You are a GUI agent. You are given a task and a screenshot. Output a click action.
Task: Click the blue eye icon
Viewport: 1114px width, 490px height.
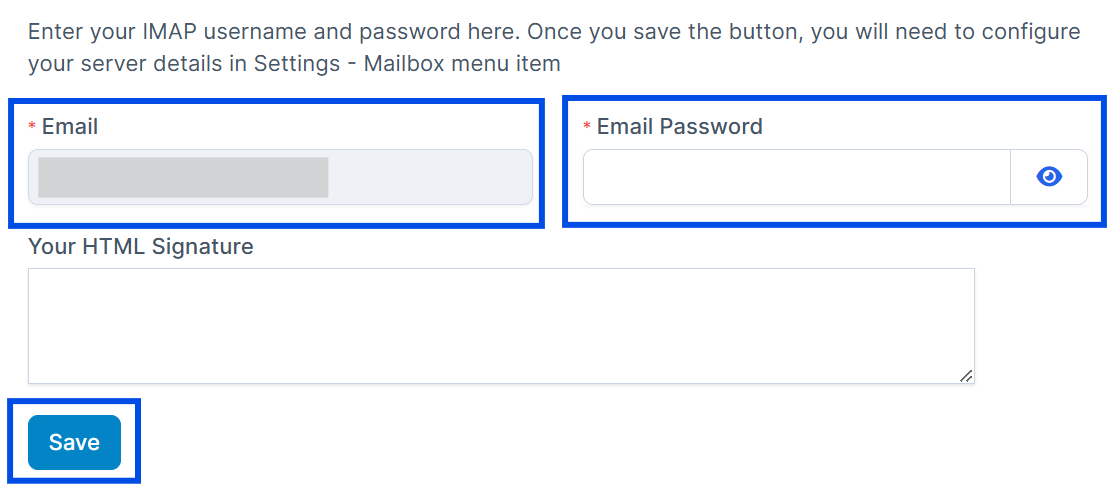(1049, 177)
